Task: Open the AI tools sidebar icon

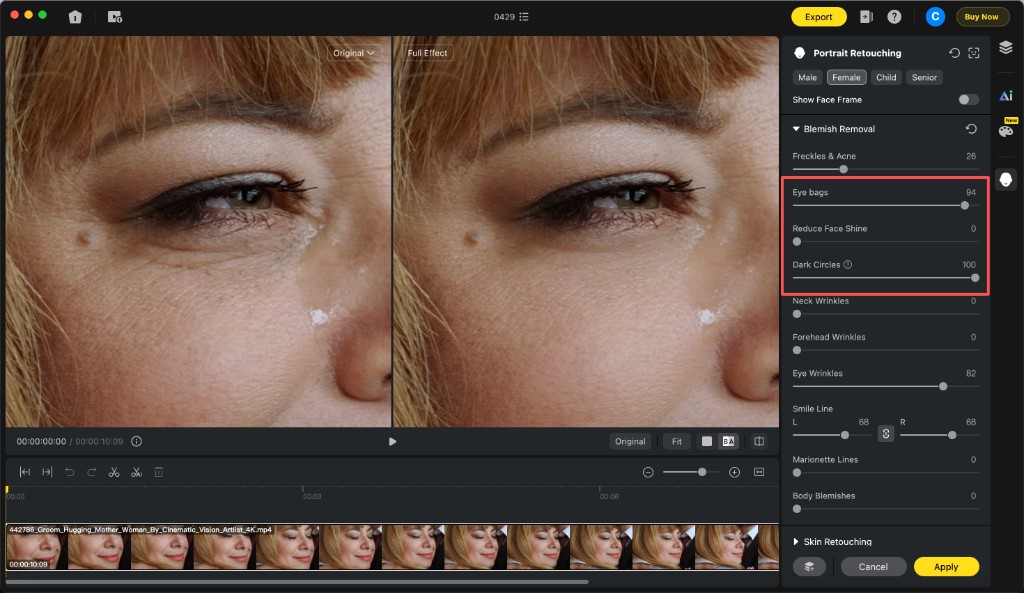Action: [1006, 95]
